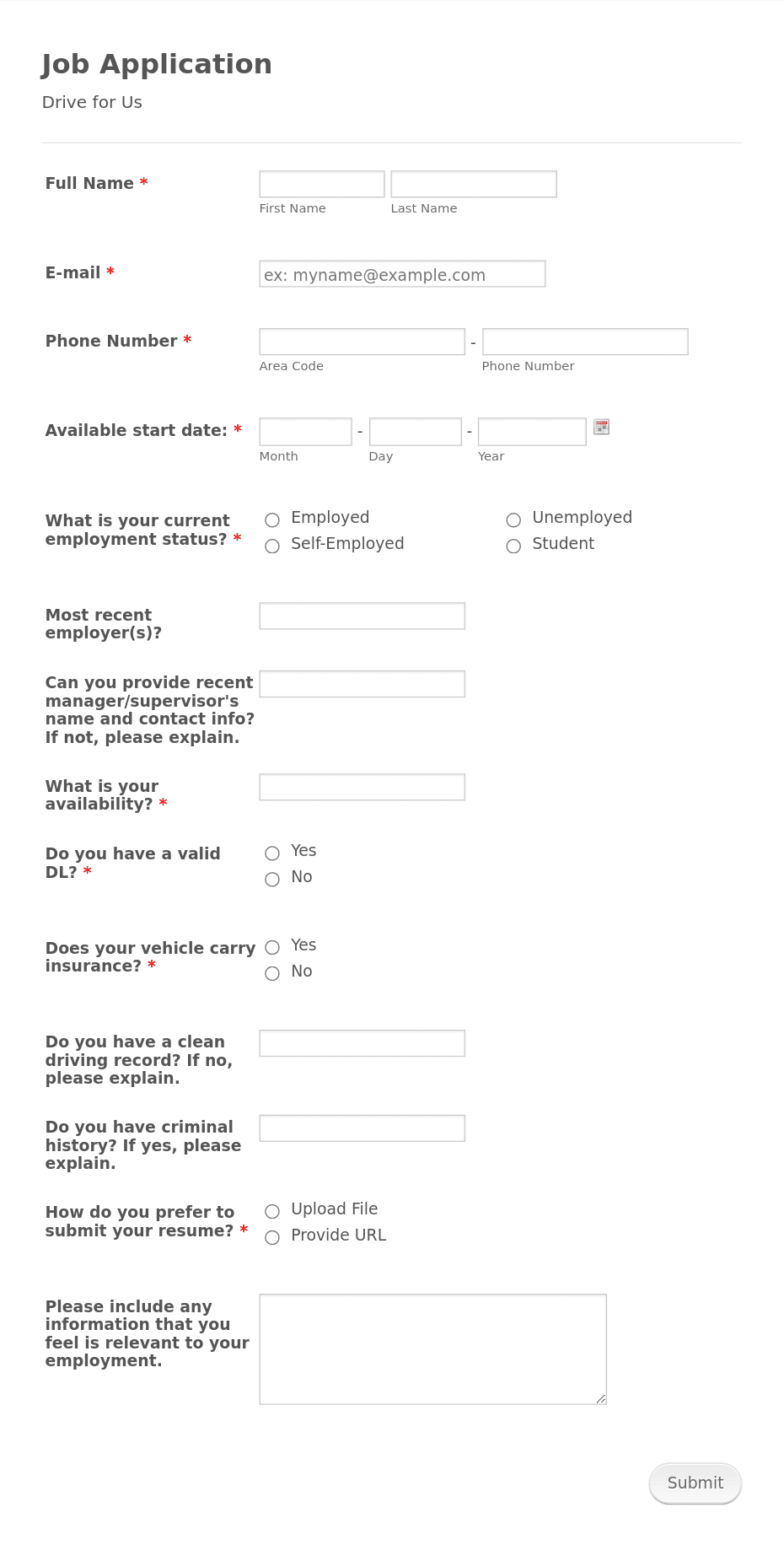Open the calendar date picker
Screen dimensions: 784x1545
click(600, 427)
